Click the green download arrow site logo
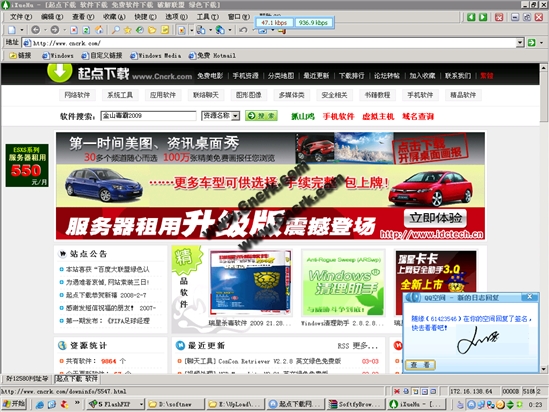This screenshot has height=412, width=549. coord(60,72)
